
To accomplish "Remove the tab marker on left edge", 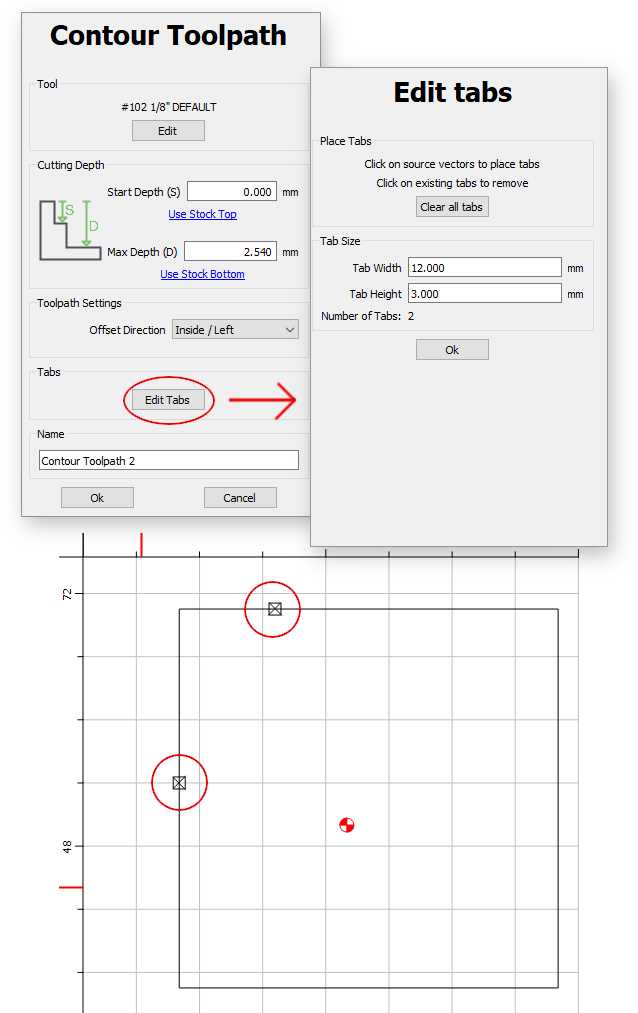I will point(180,782).
